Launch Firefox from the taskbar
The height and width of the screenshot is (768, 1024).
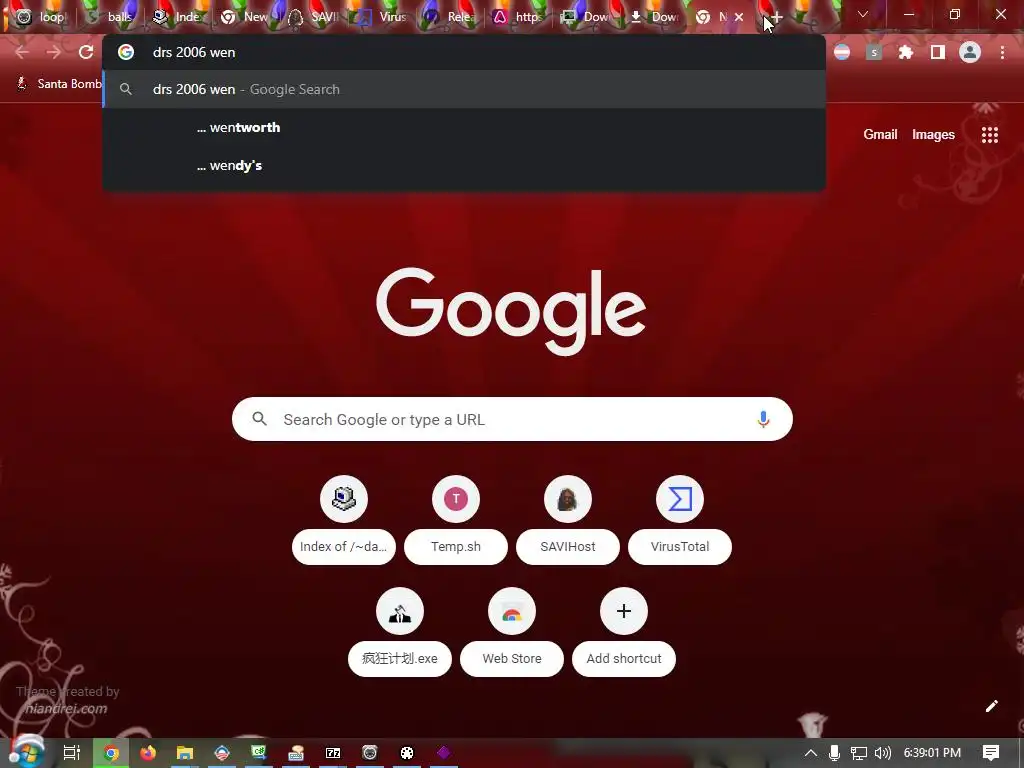pos(148,753)
